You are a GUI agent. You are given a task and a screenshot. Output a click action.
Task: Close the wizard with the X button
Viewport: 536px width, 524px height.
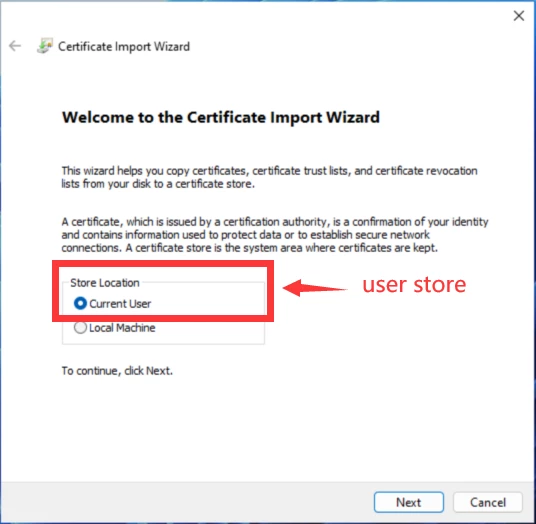[519, 16]
